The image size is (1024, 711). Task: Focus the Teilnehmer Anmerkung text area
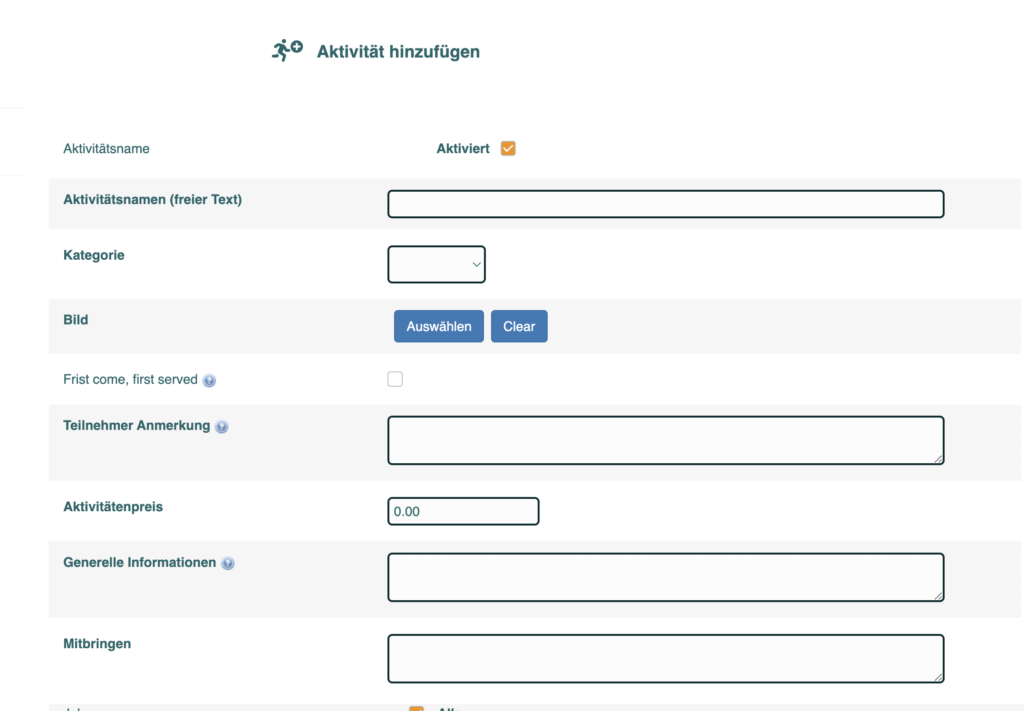tap(665, 441)
